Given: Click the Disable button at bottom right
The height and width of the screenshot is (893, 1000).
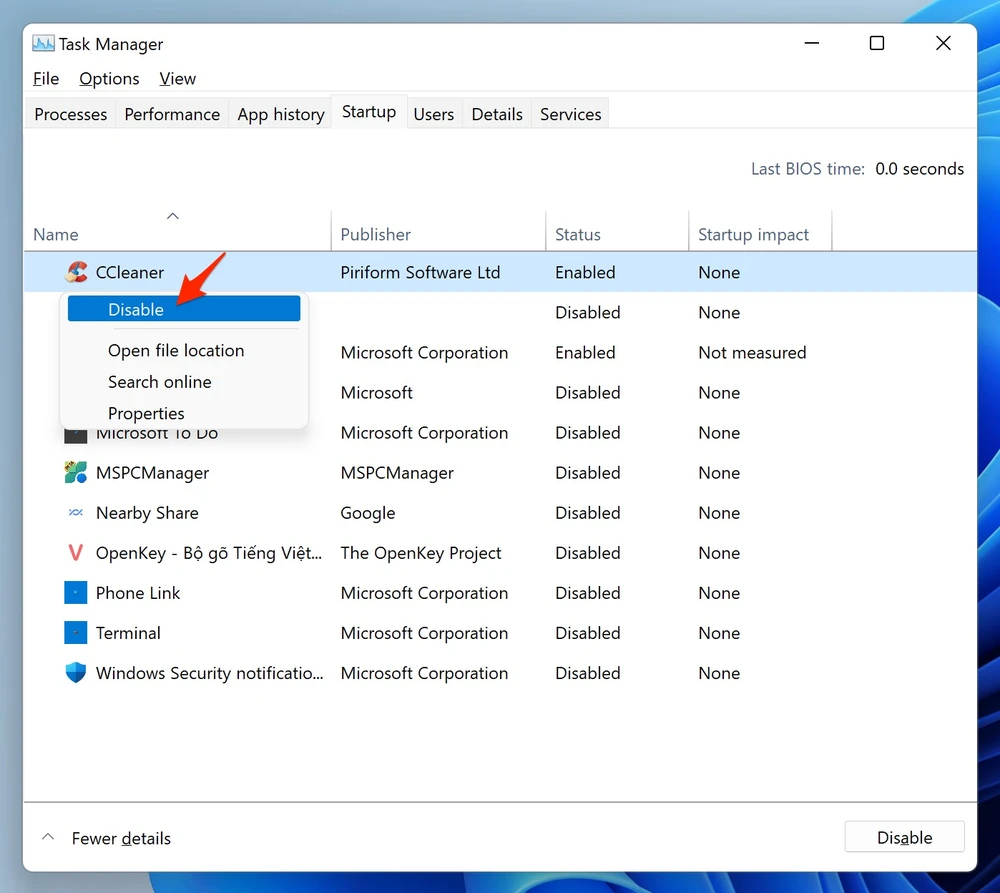Looking at the screenshot, I should click(x=903, y=837).
